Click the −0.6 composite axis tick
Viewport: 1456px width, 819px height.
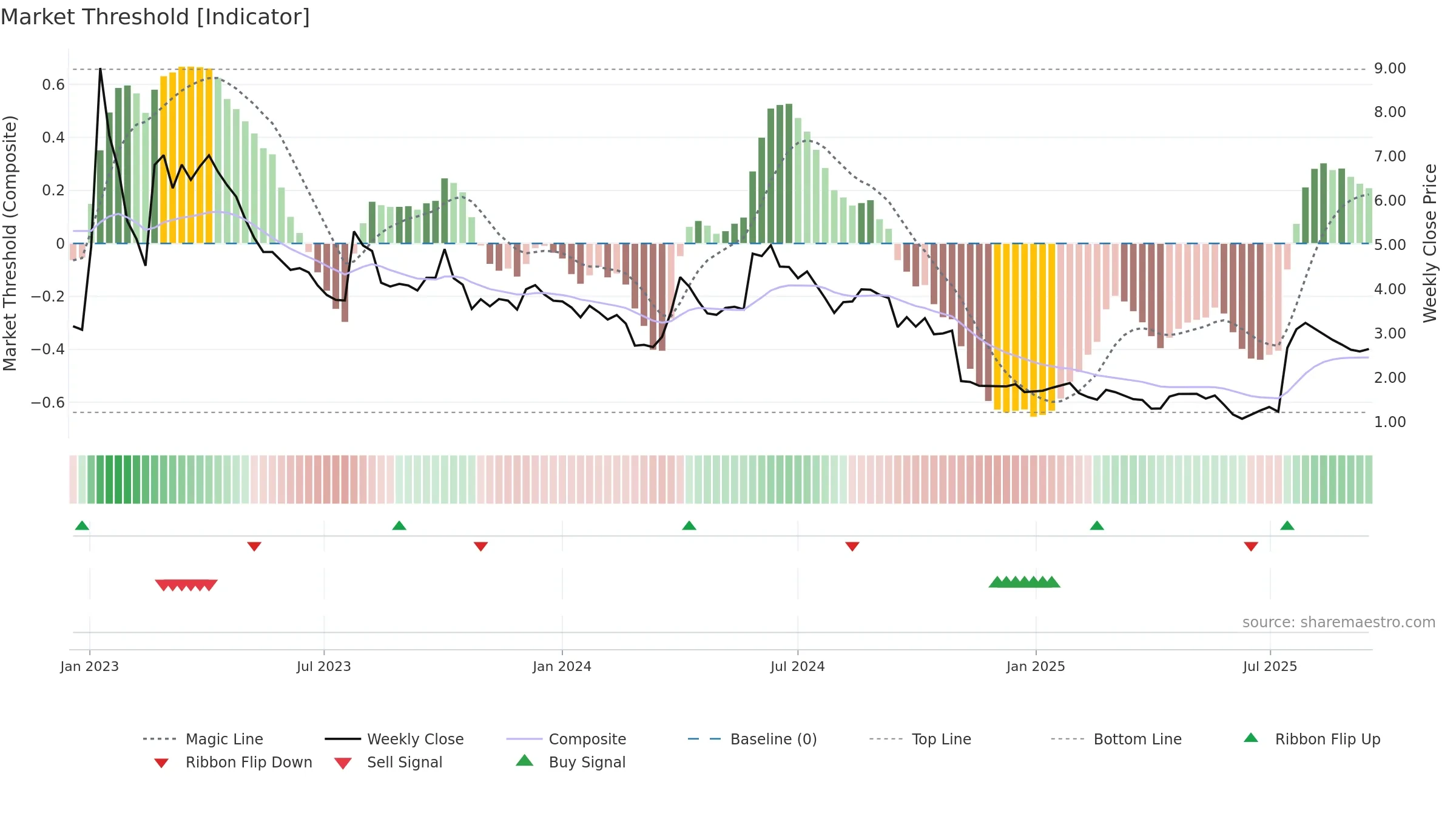(x=47, y=402)
